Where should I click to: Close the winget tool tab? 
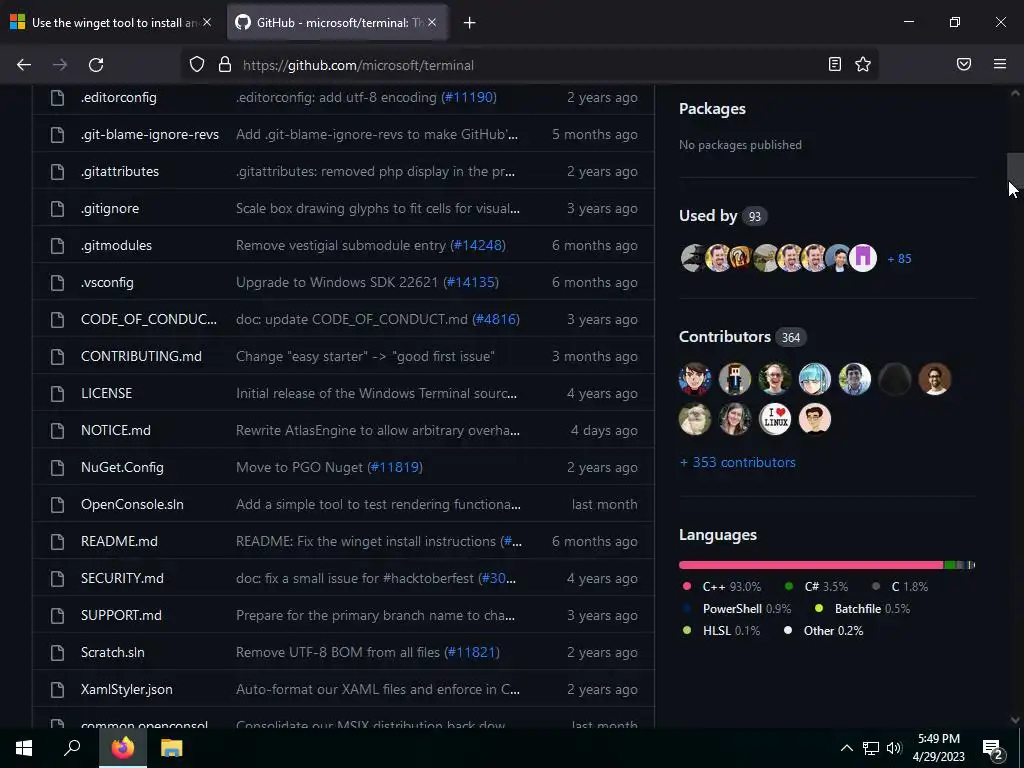coord(207,22)
